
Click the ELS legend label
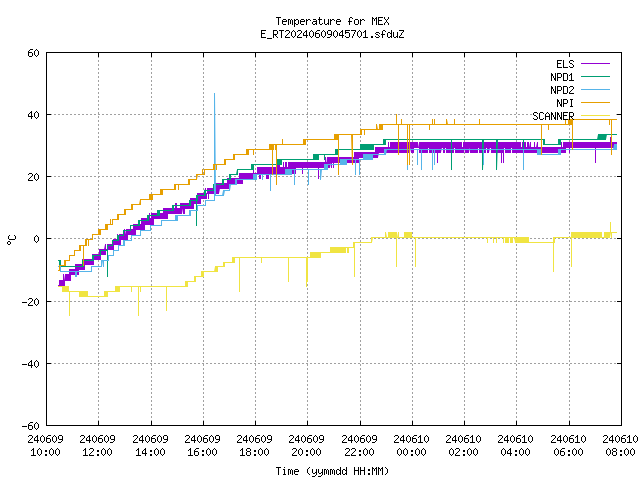565,64
